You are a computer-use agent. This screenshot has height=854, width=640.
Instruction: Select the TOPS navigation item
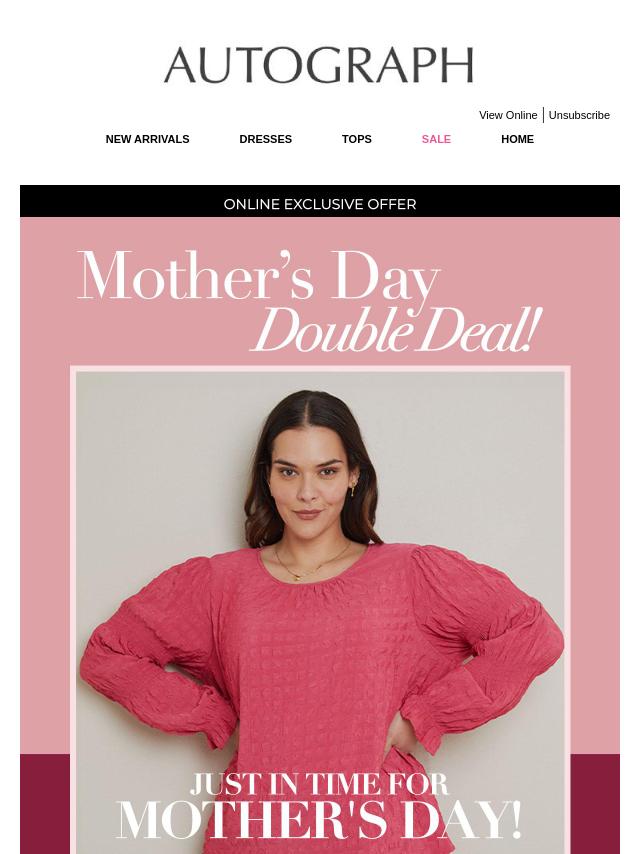coord(357,139)
